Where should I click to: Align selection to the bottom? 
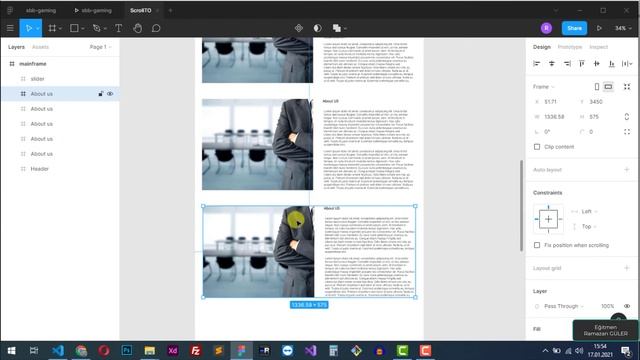[611, 64]
